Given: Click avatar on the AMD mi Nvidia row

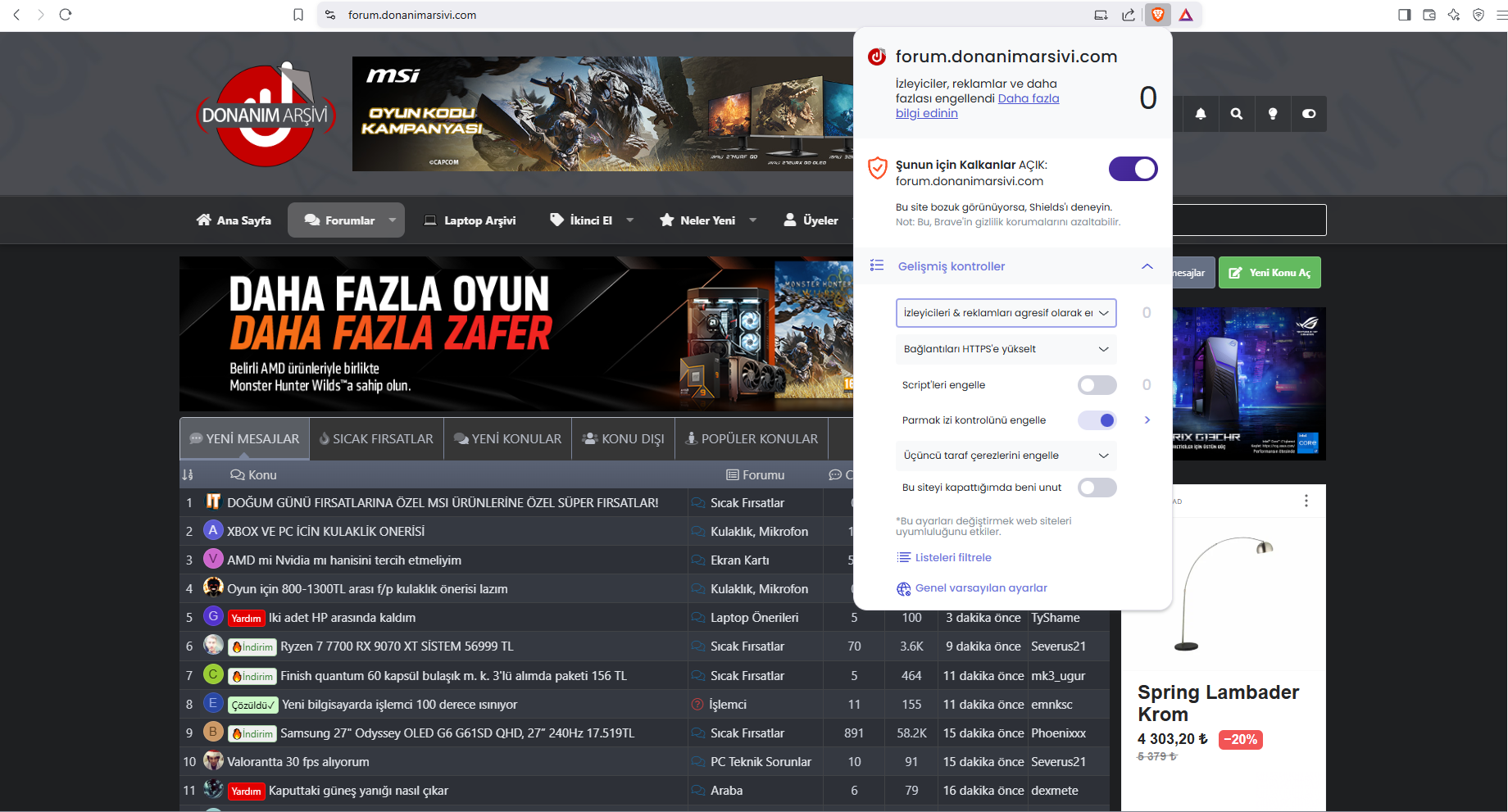Looking at the screenshot, I should coord(213,559).
